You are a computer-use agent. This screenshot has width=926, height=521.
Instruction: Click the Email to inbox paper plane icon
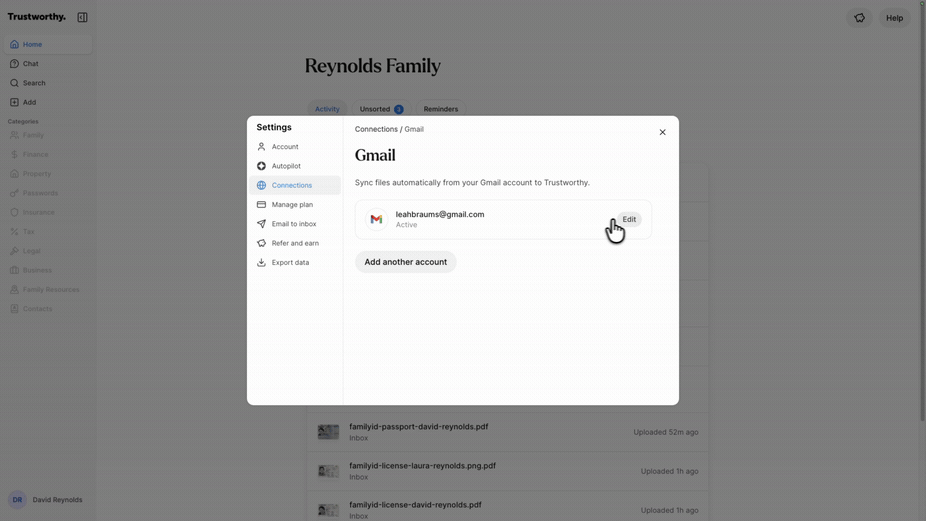(261, 224)
